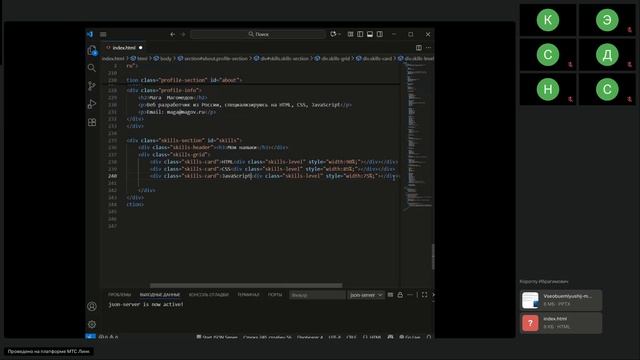Toggle output auto-scroll lock
This screenshot has width=640, height=360.
(x=400, y=295)
